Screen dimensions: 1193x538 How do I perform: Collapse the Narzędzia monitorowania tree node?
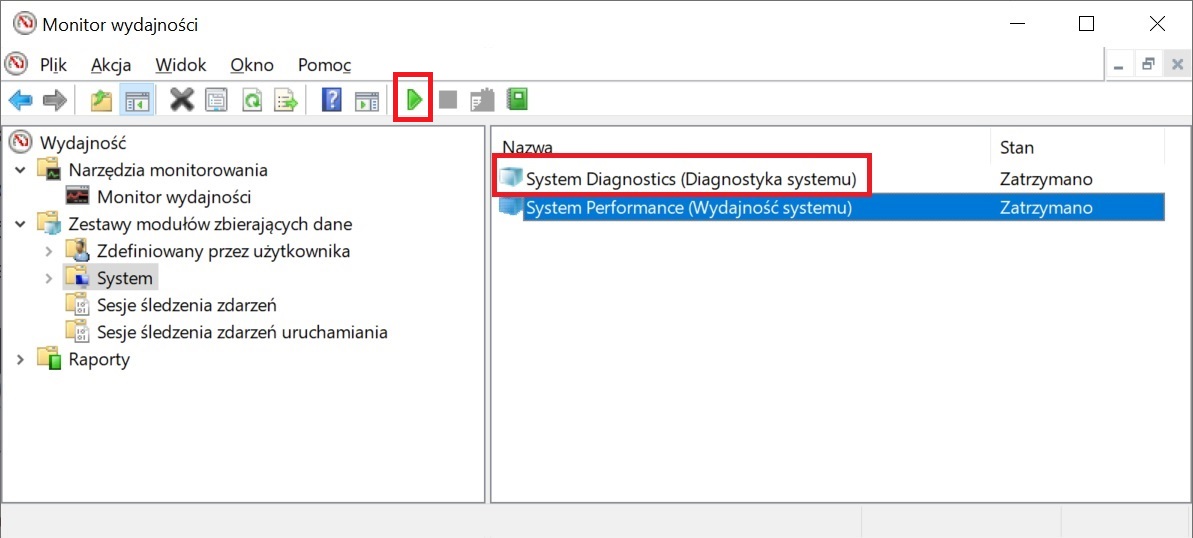coord(21,170)
